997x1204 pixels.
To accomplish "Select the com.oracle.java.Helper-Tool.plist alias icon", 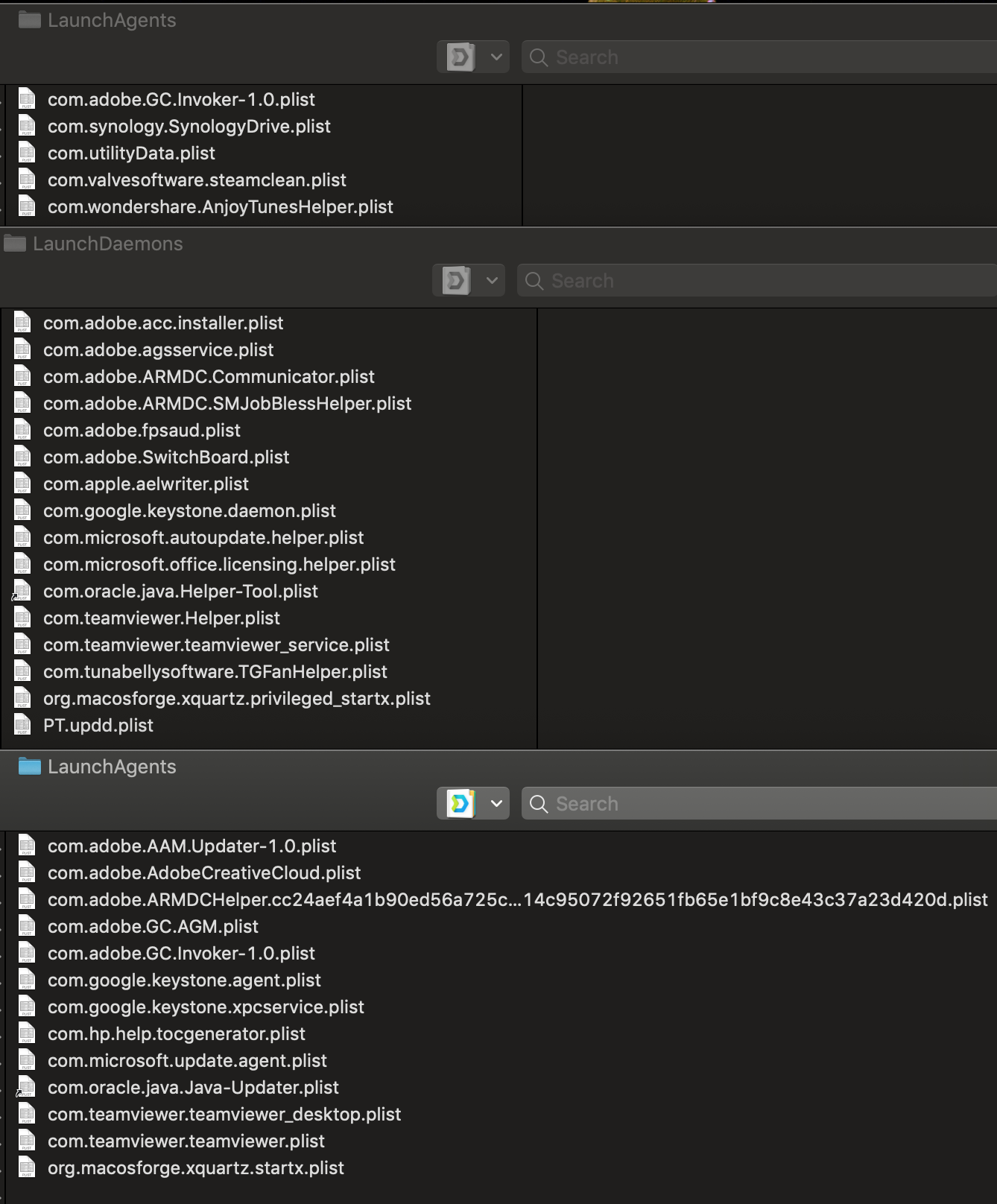I will [22, 591].
